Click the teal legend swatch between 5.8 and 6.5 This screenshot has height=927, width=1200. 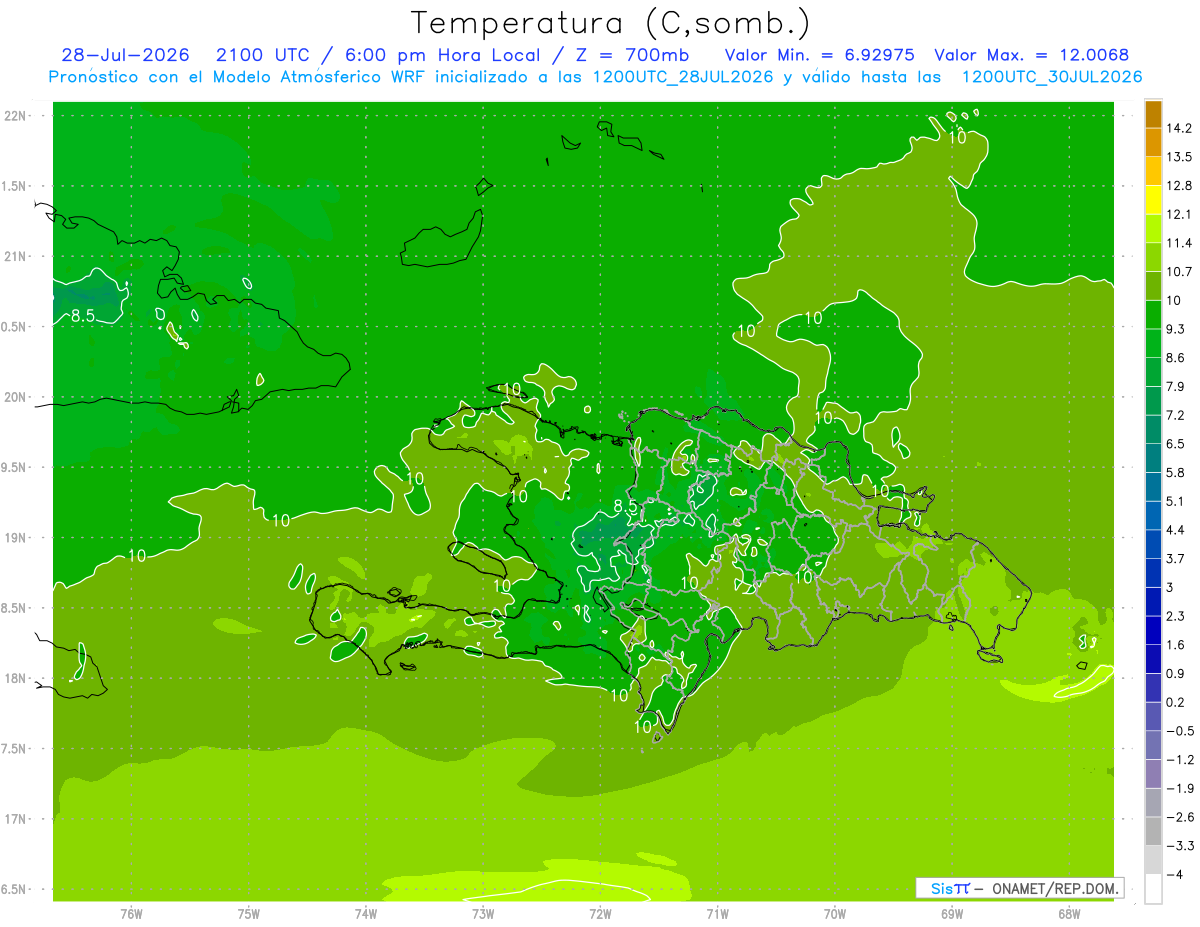coord(1153,458)
